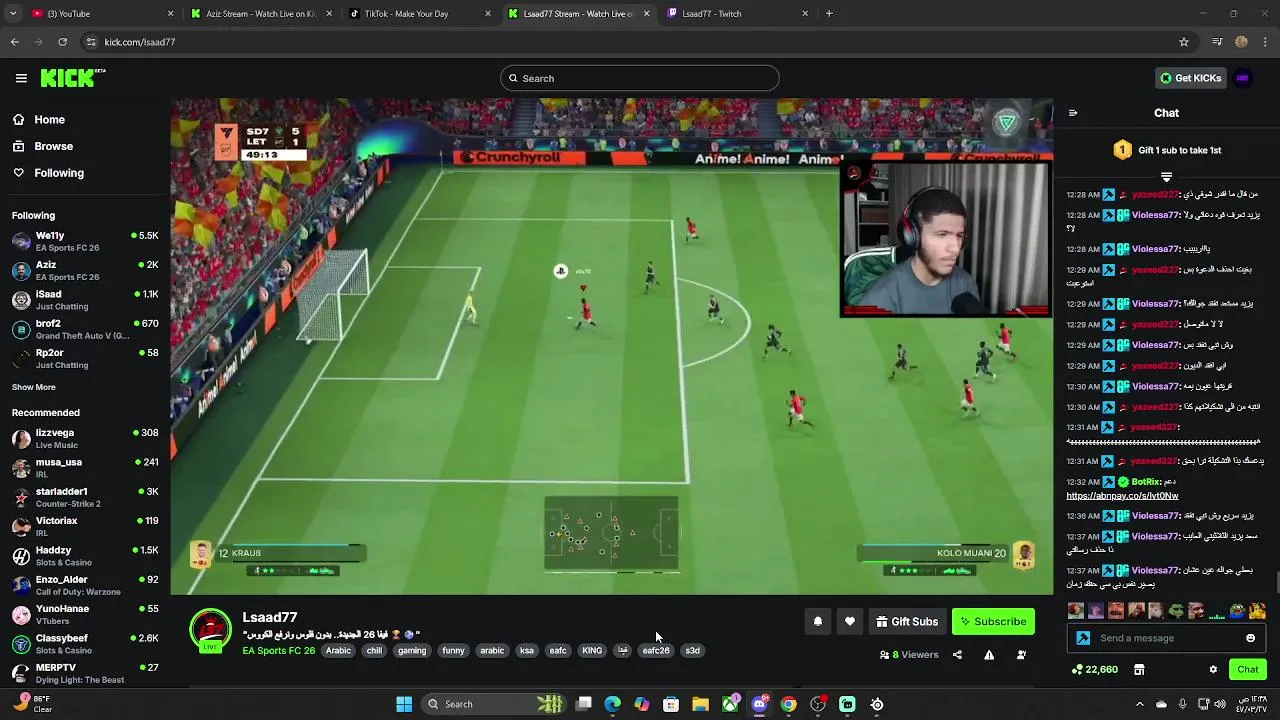Reload the page in browser
The image size is (1280, 720).
click(62, 42)
